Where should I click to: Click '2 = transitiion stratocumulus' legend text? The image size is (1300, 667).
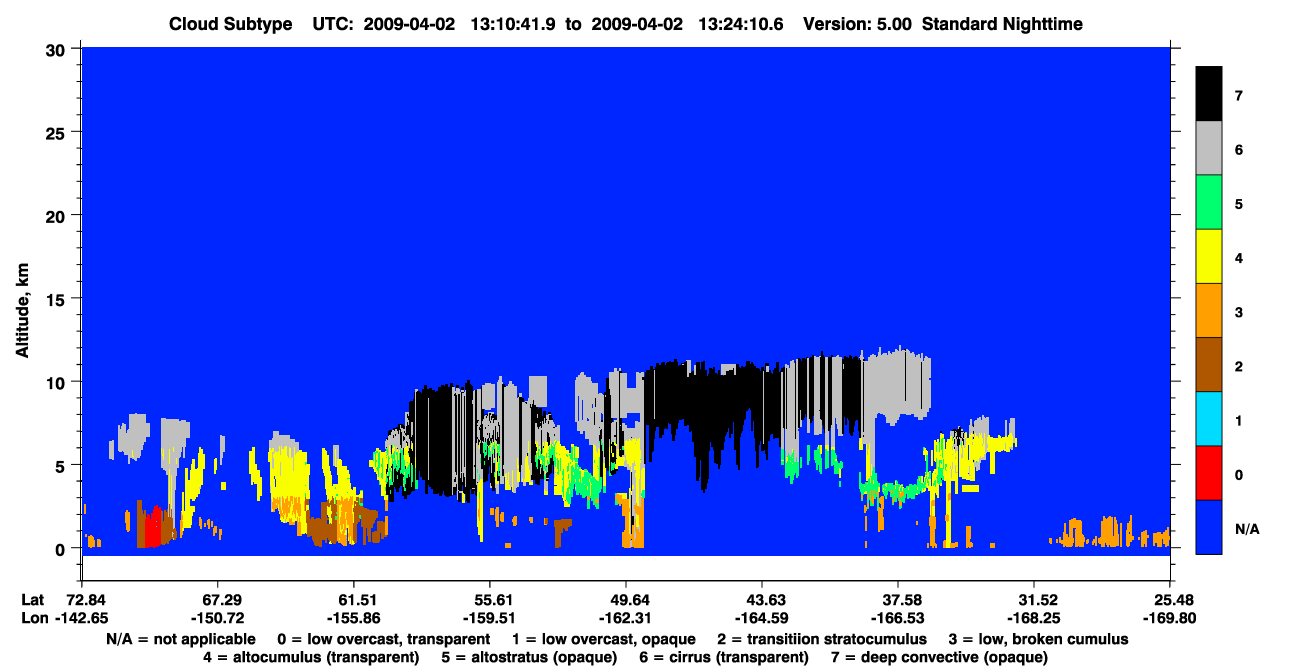[x=822, y=639]
